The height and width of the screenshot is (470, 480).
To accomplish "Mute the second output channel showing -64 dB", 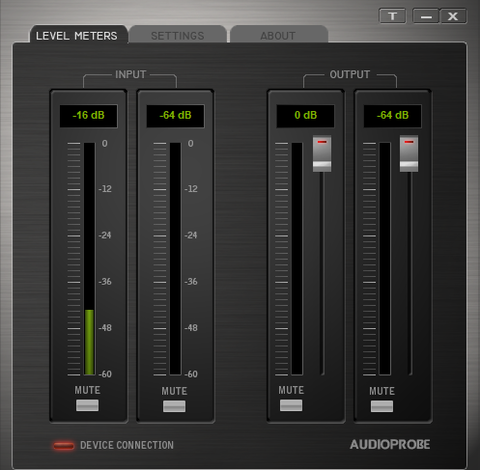I will 382,406.
